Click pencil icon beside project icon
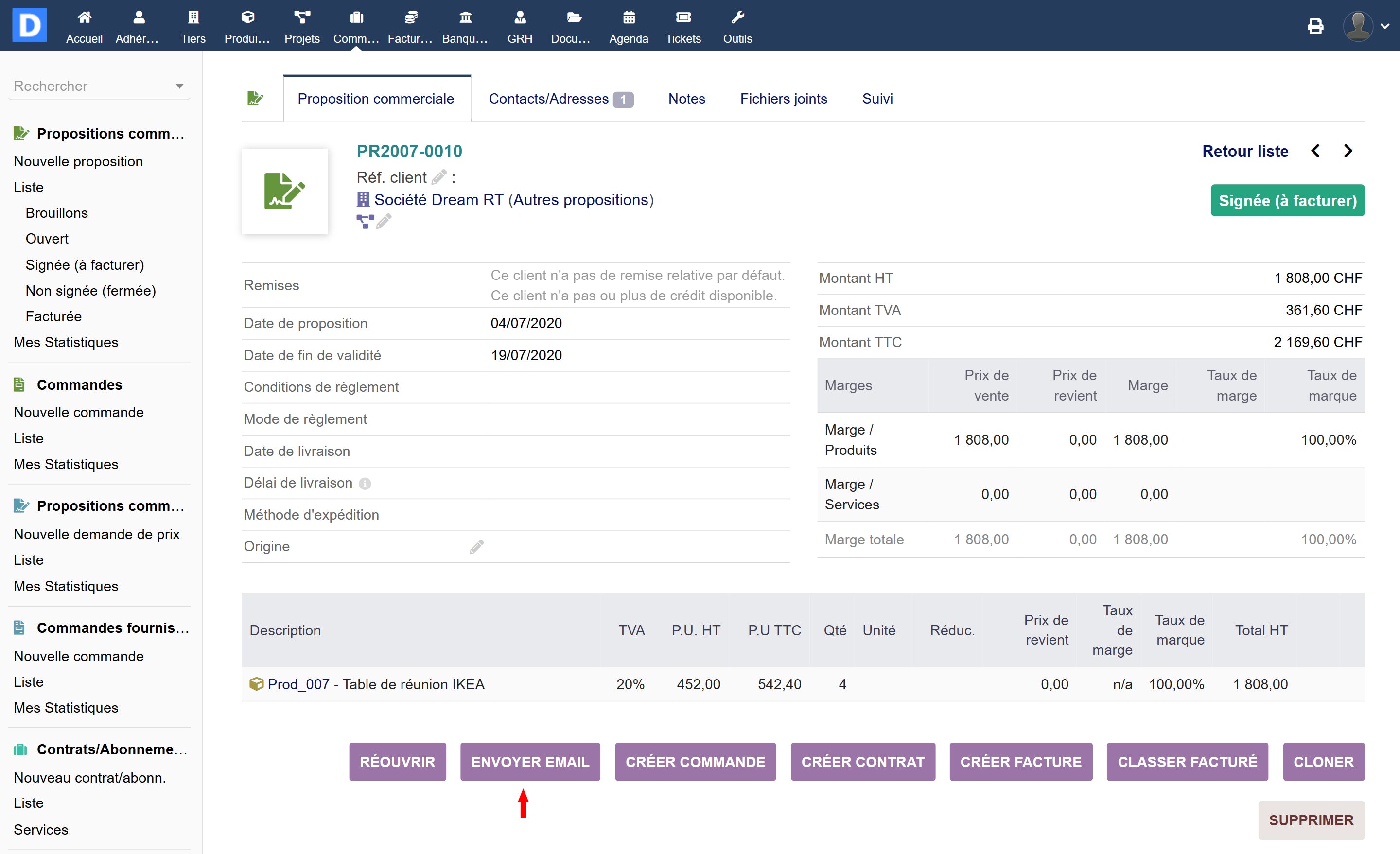Image resolution: width=1400 pixels, height=854 pixels. point(384,221)
